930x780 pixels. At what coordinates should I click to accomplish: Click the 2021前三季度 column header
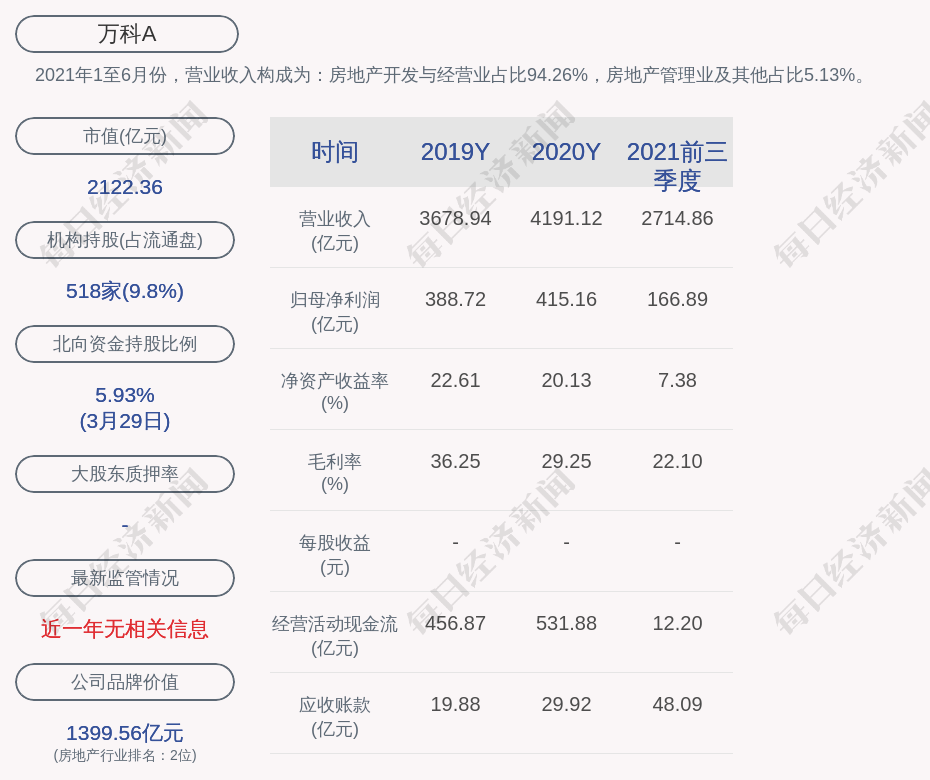point(677,166)
